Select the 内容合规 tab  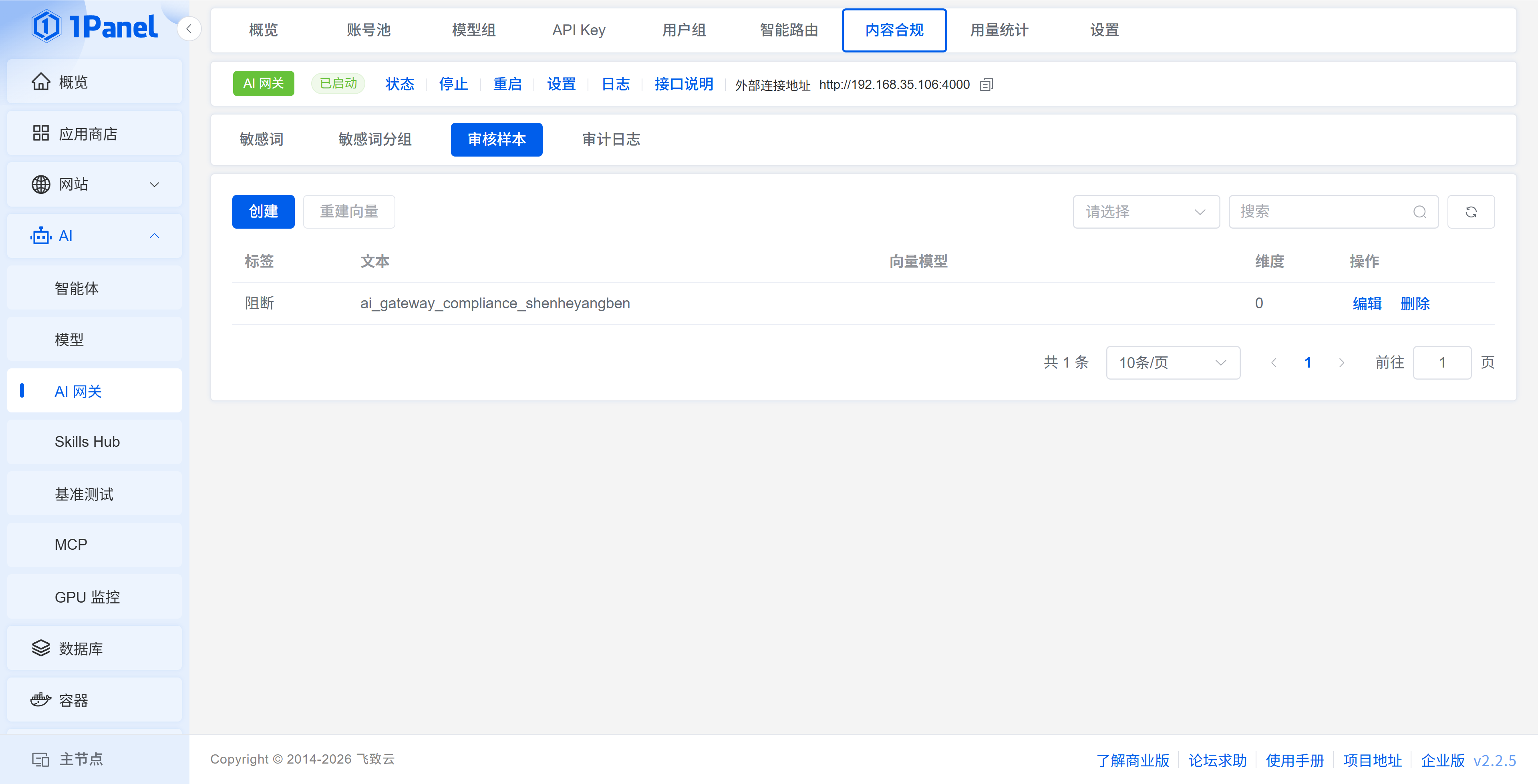[894, 30]
